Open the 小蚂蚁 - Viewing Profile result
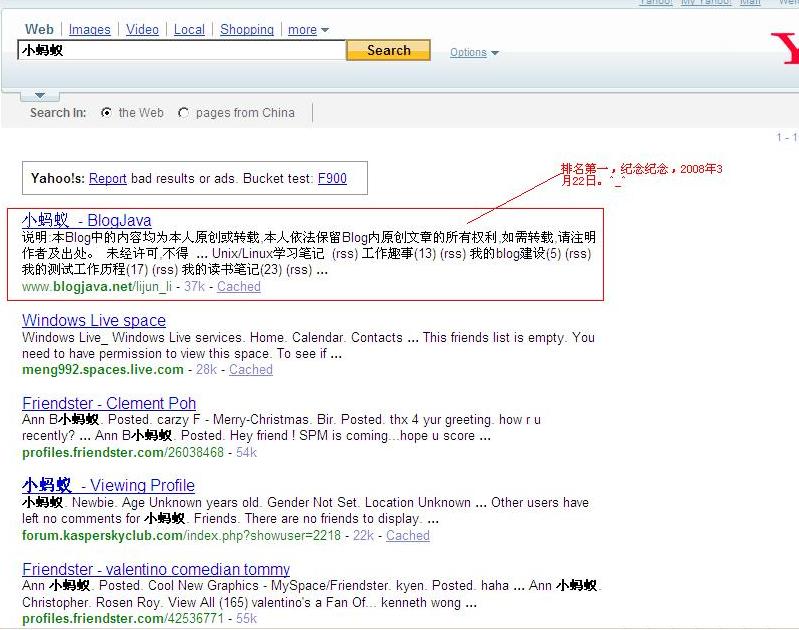 108,485
